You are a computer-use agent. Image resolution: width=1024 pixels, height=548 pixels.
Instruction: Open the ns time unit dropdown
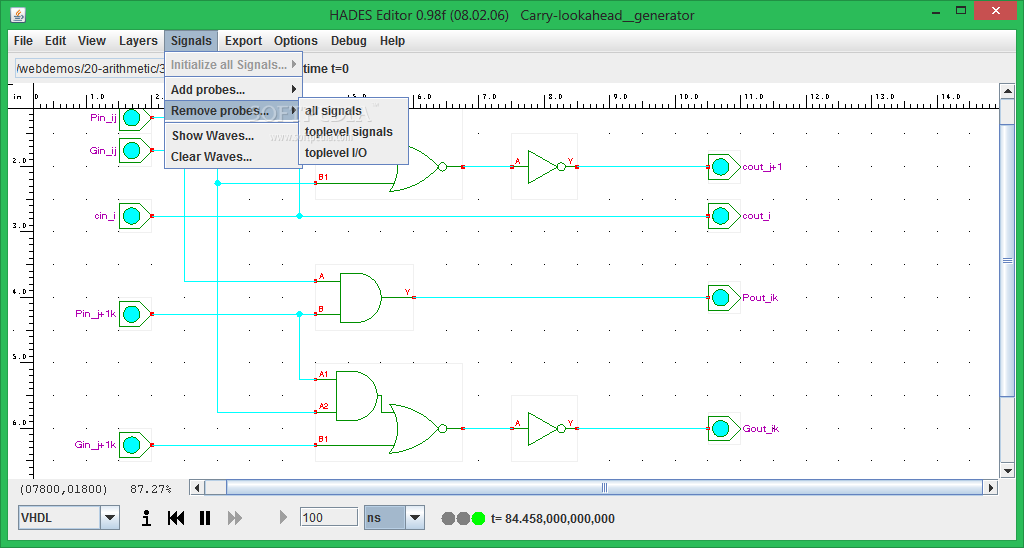click(x=415, y=518)
